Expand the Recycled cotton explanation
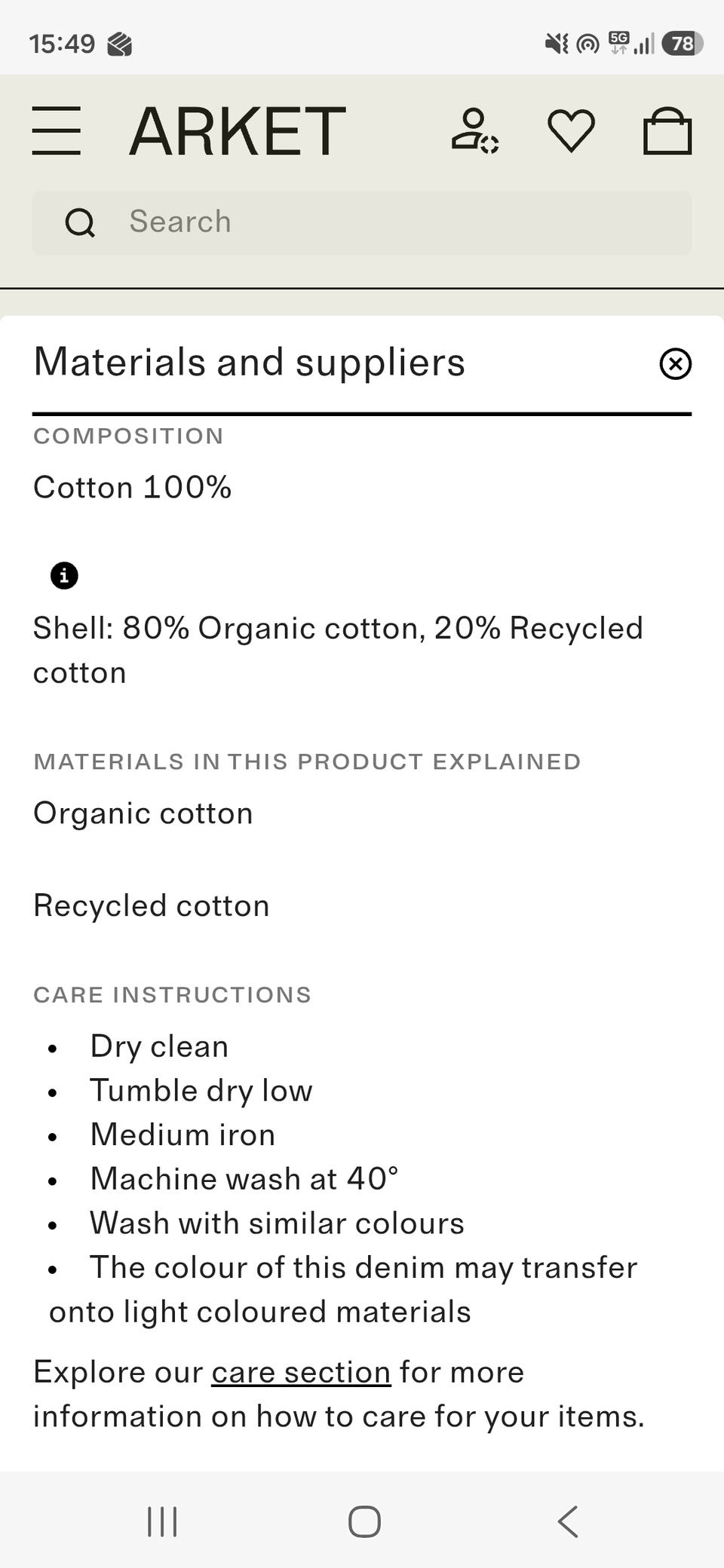This screenshot has height=1568, width=724. 152,905
